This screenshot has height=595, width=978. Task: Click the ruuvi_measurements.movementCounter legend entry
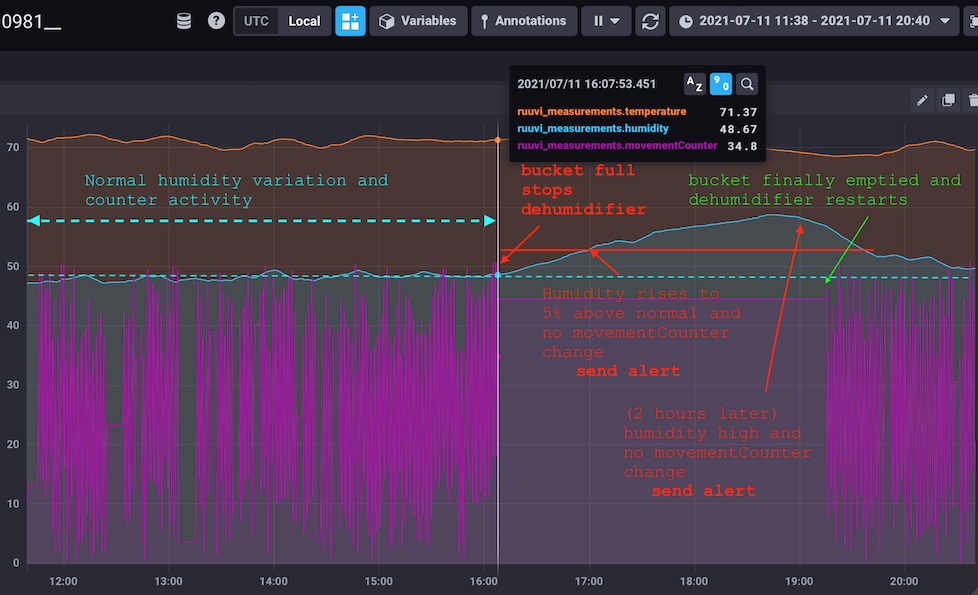[617, 145]
